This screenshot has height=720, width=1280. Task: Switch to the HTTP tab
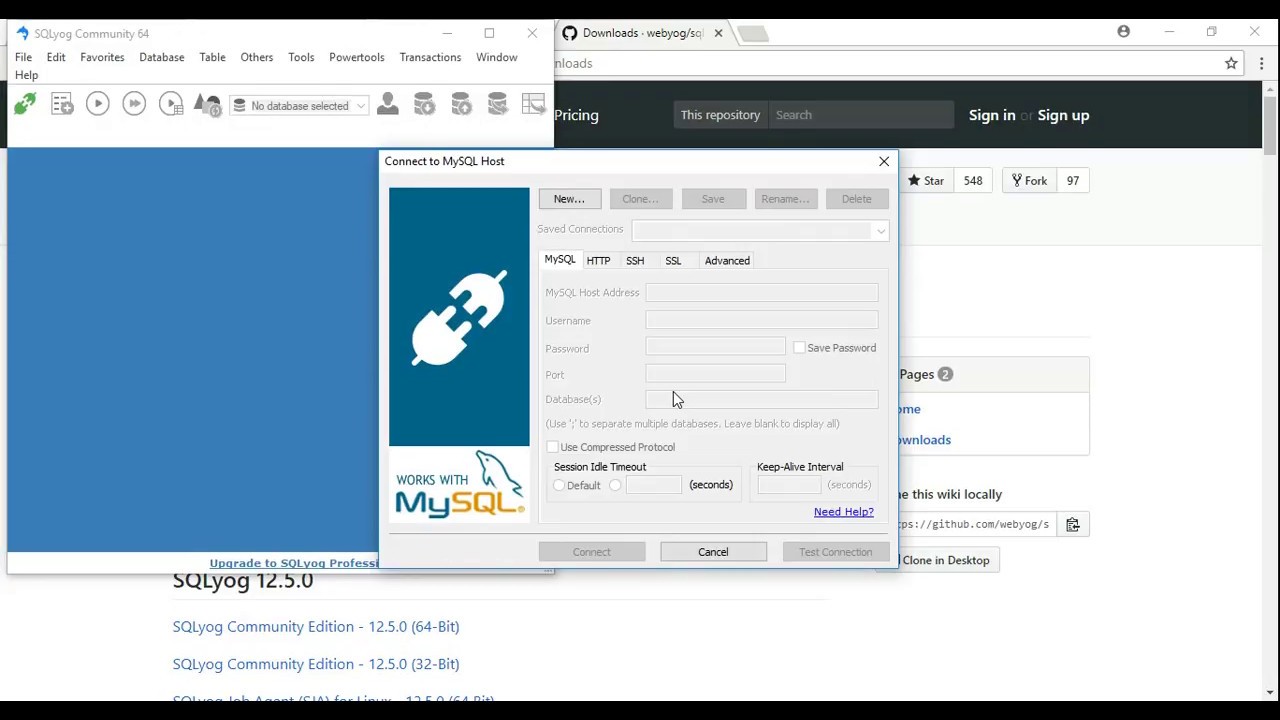click(x=598, y=261)
